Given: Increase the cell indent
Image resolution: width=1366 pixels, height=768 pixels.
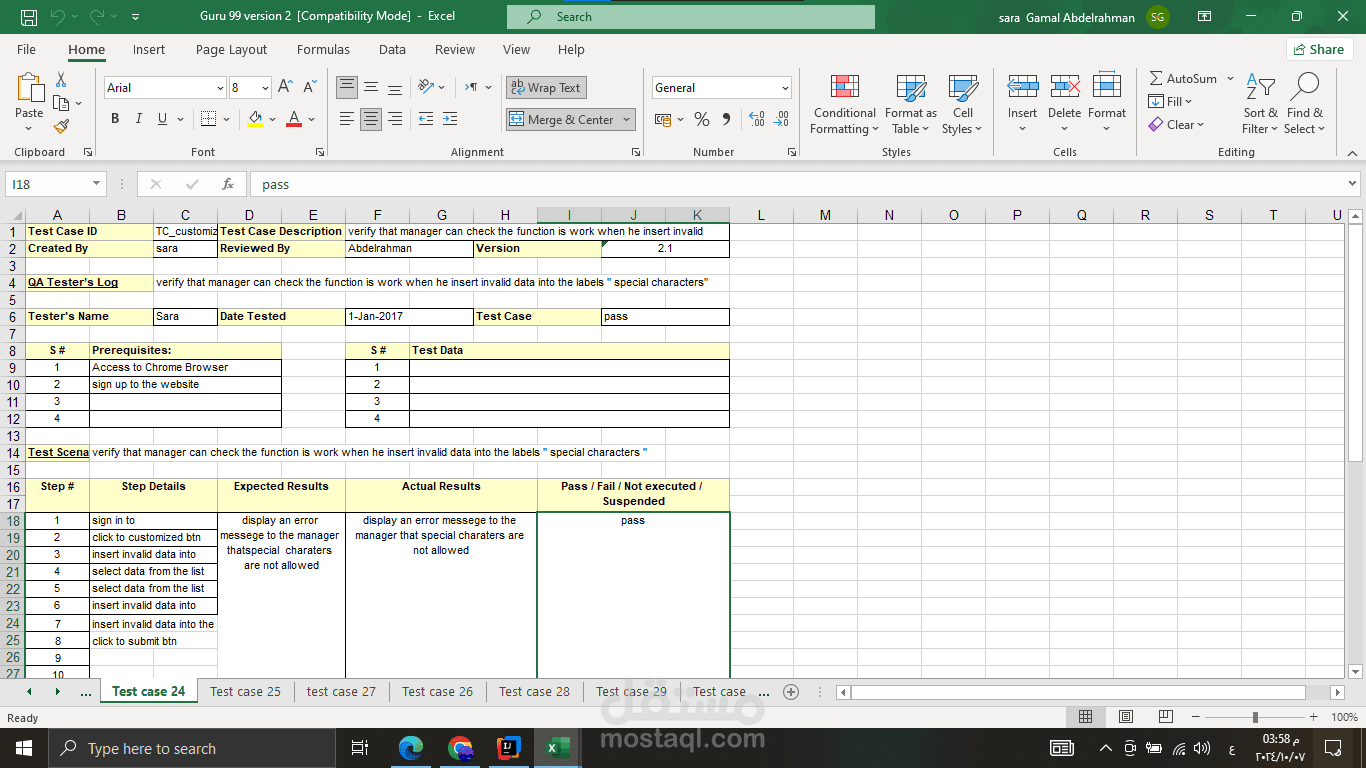Looking at the screenshot, I should (x=449, y=119).
